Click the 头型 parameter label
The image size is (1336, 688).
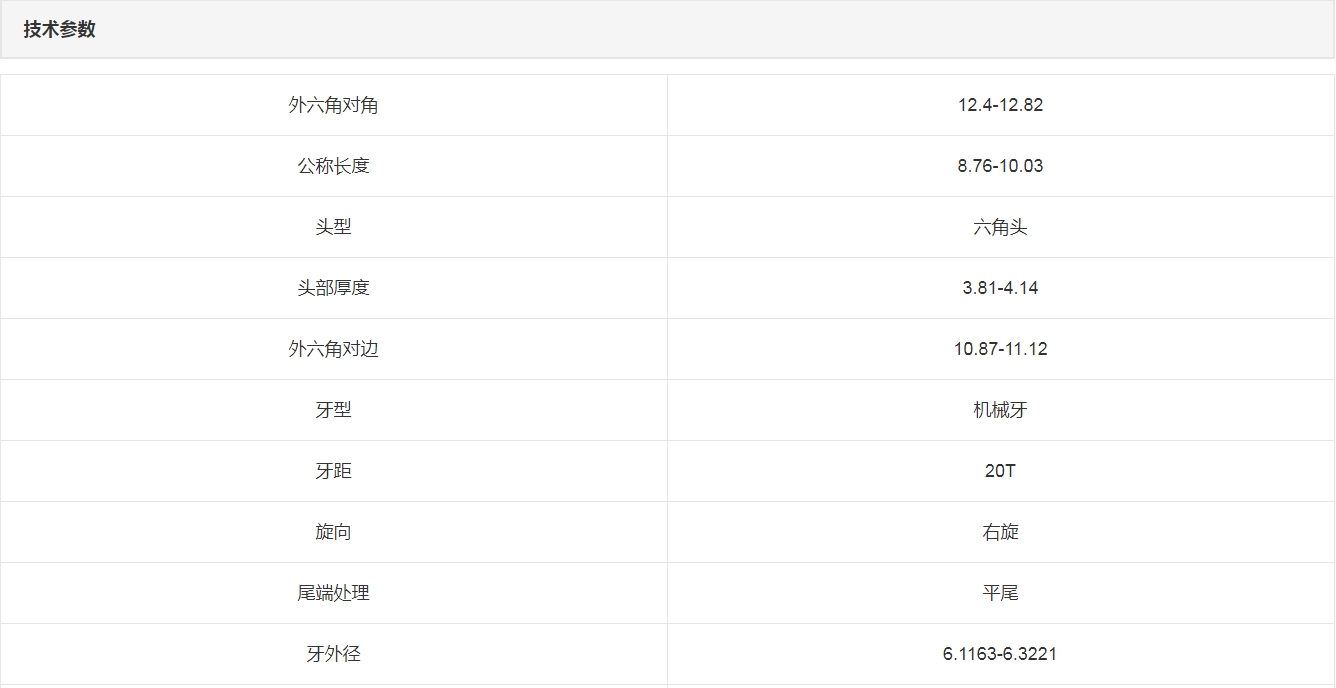(333, 227)
